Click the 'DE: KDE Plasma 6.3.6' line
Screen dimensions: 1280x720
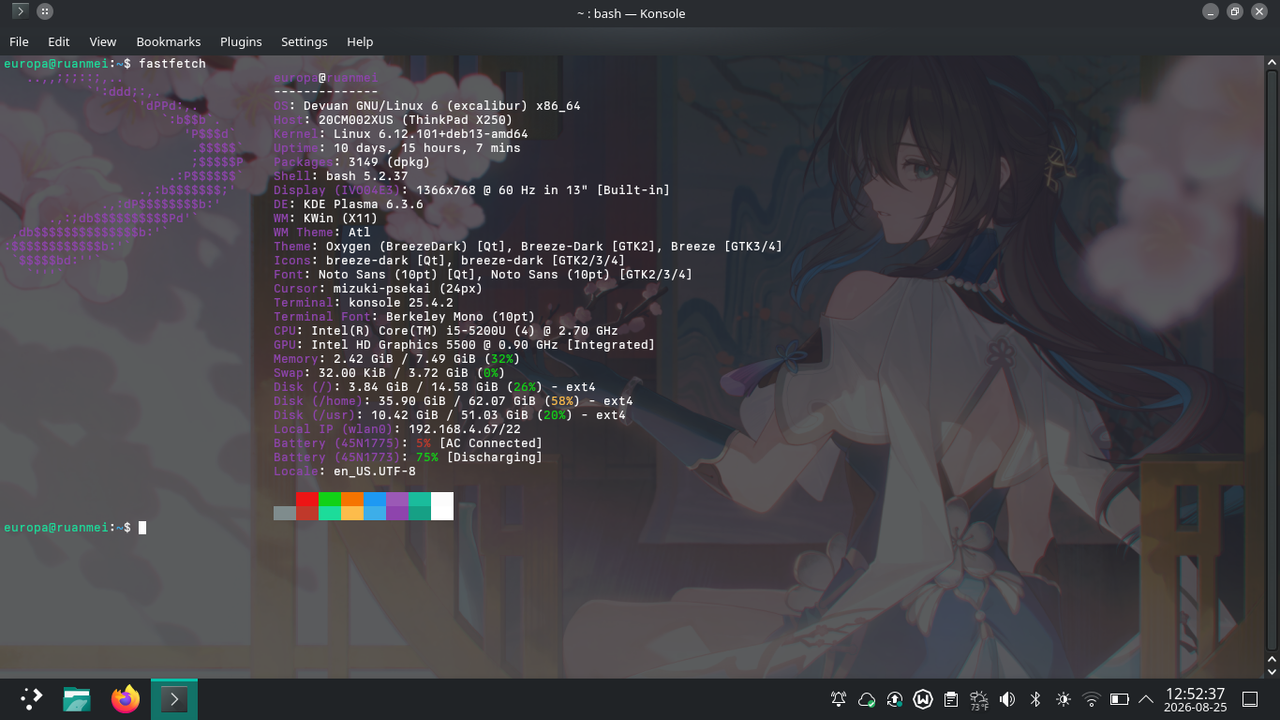(x=348, y=203)
